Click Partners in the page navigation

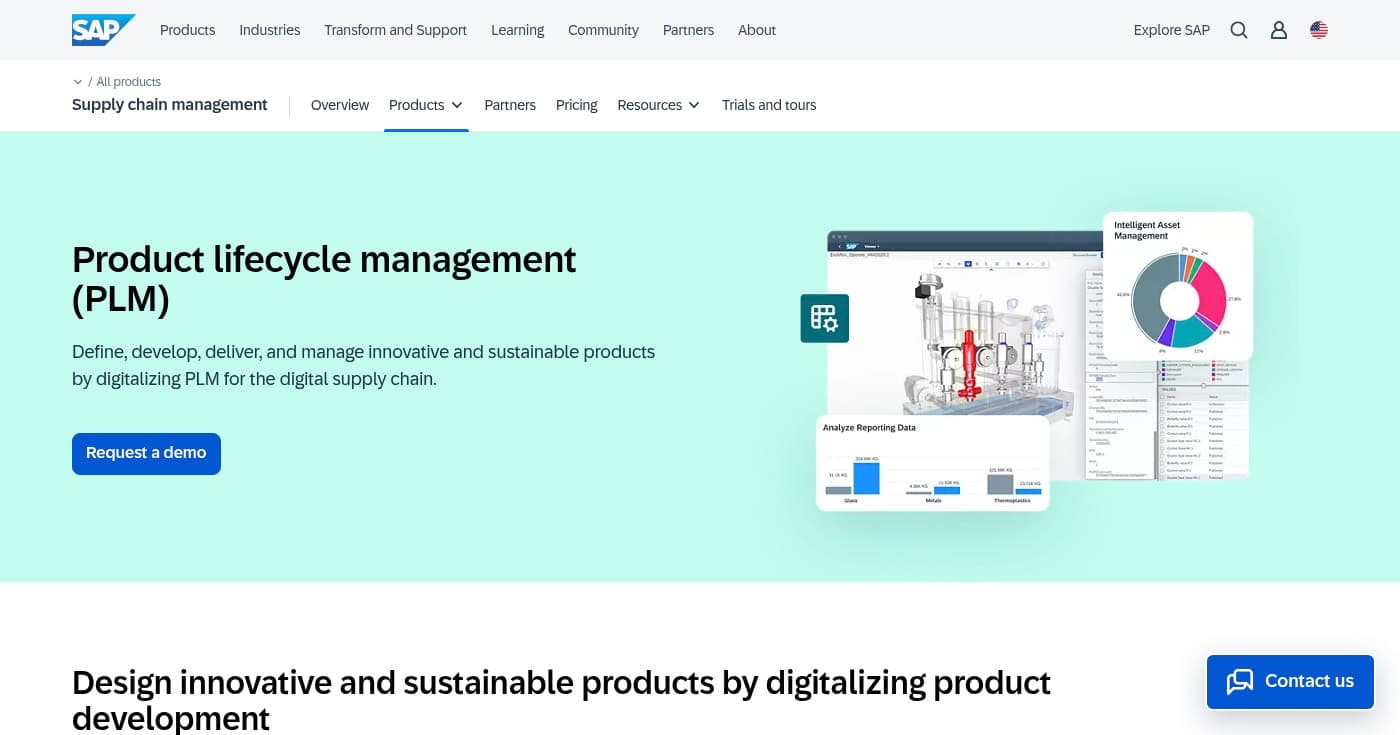click(x=510, y=105)
